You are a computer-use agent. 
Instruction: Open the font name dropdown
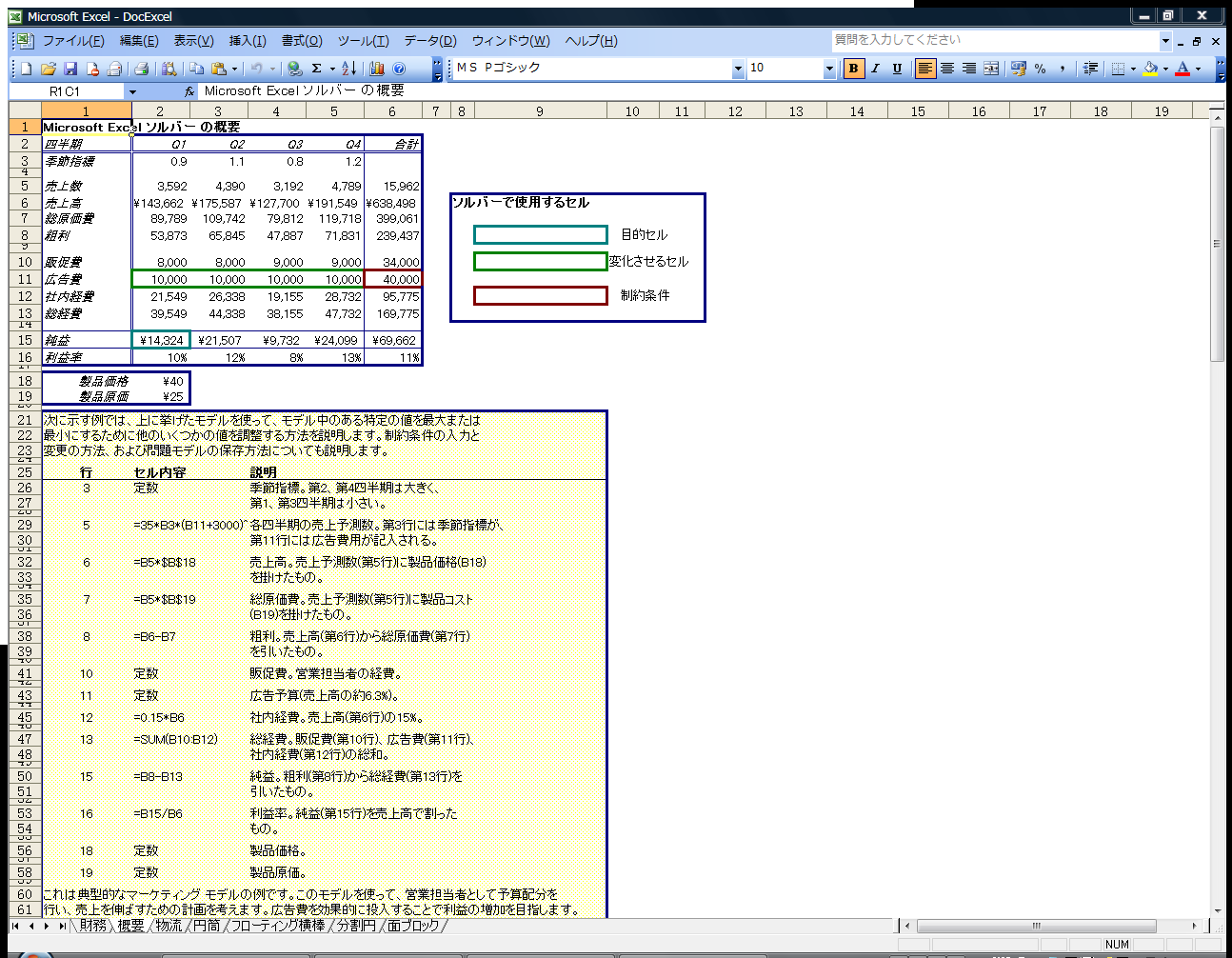point(738,69)
